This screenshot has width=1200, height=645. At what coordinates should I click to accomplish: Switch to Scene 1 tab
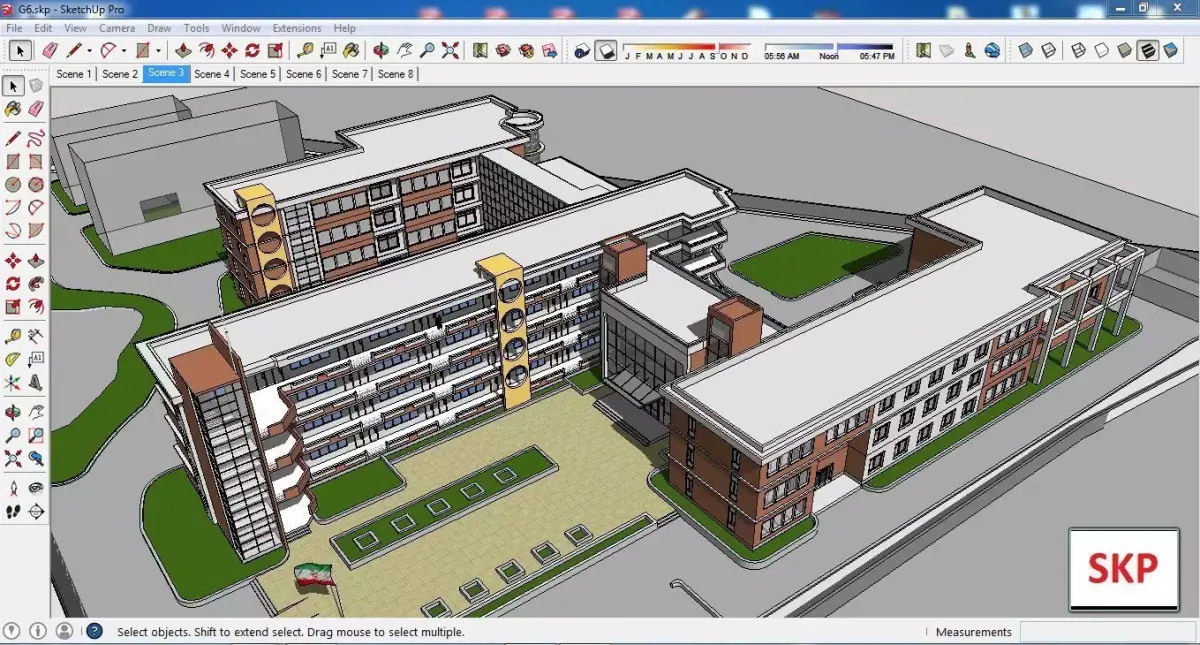[x=74, y=73]
